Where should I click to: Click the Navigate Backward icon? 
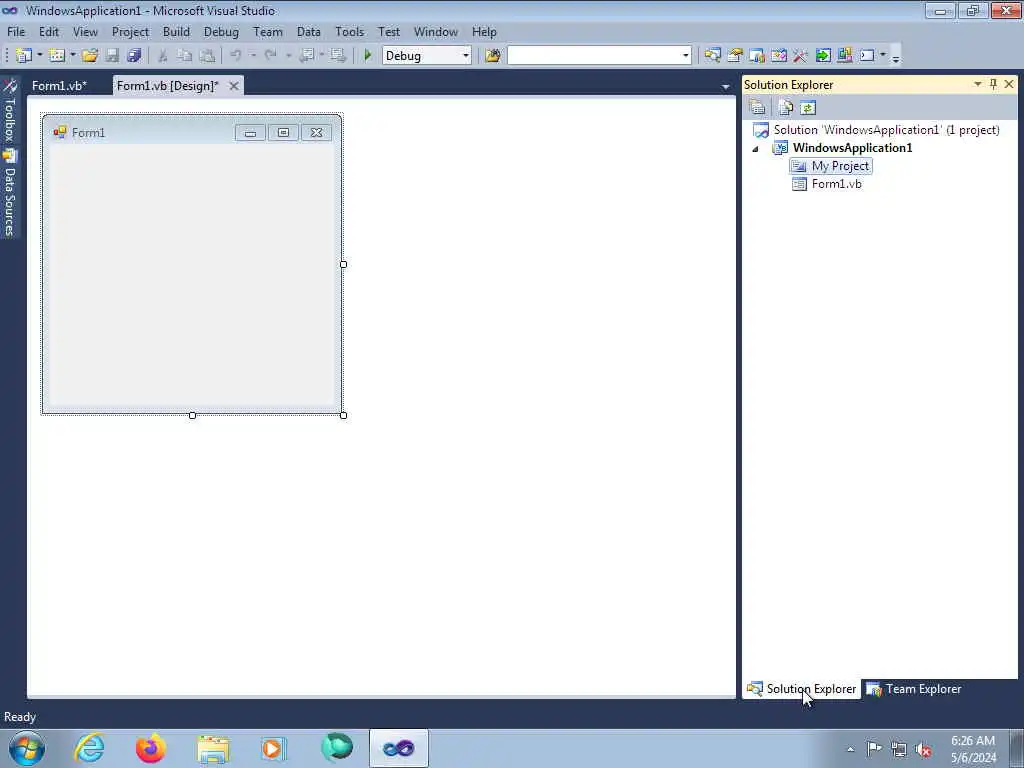pos(306,56)
